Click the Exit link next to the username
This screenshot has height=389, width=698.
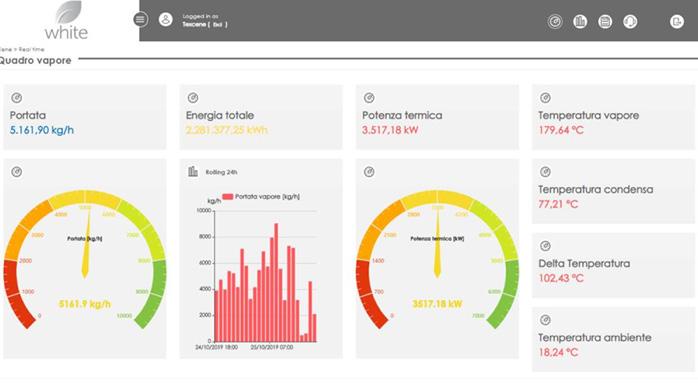pyautogui.click(x=218, y=25)
